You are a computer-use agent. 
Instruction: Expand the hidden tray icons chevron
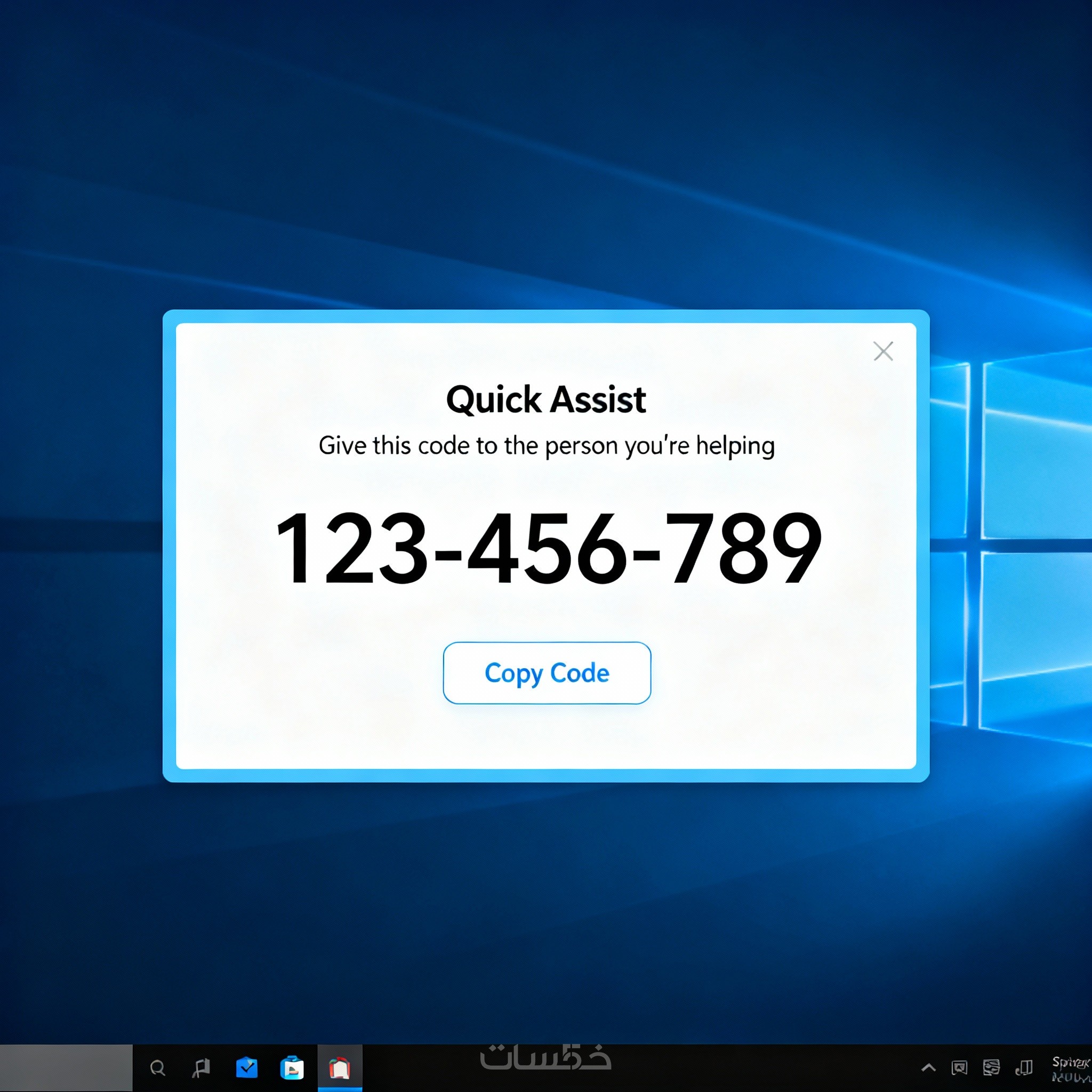tap(928, 1067)
